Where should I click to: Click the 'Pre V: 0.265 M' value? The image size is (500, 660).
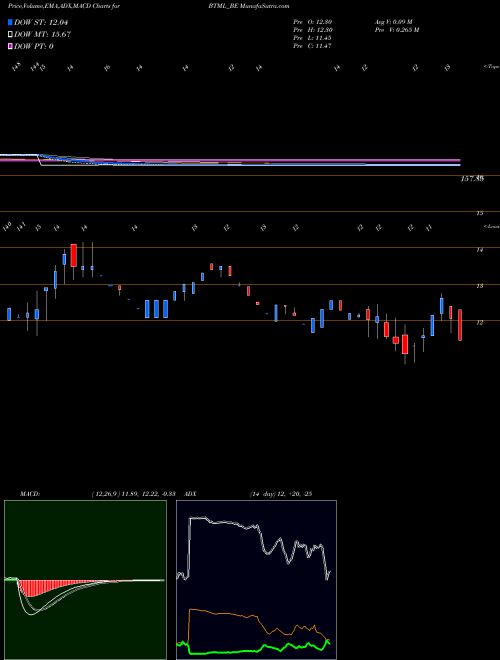click(396, 30)
